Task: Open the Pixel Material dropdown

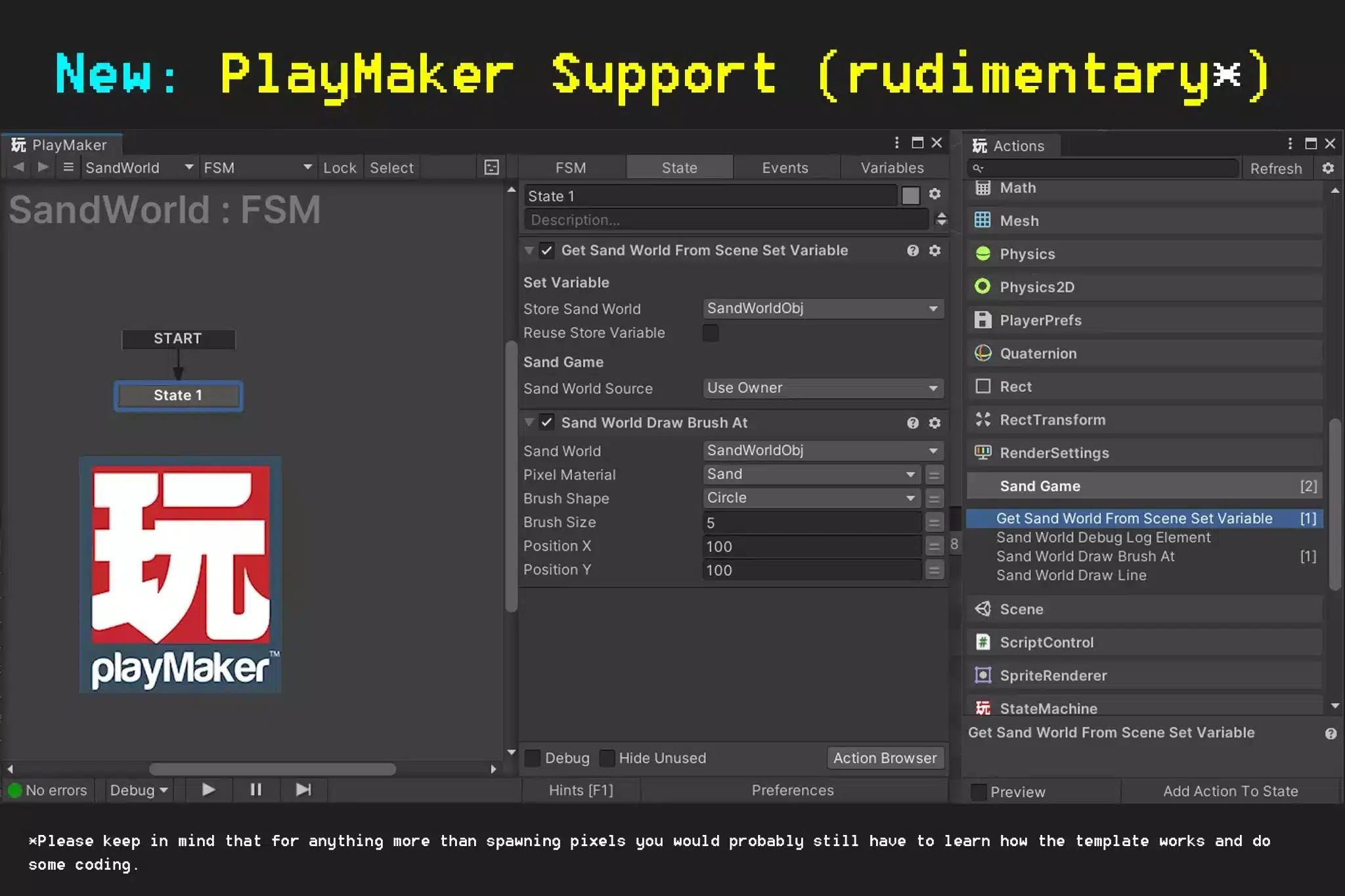Action: tap(811, 474)
